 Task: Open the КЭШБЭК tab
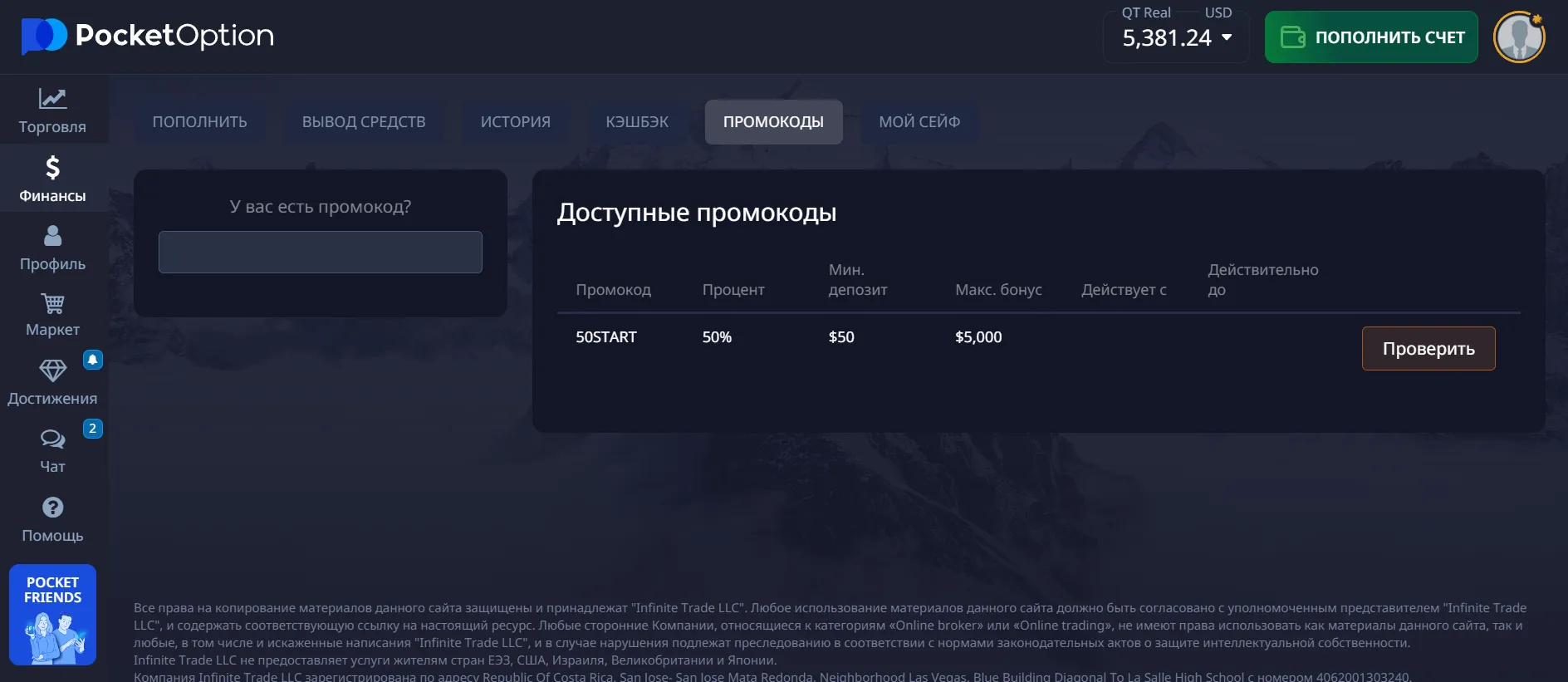pyautogui.click(x=637, y=122)
